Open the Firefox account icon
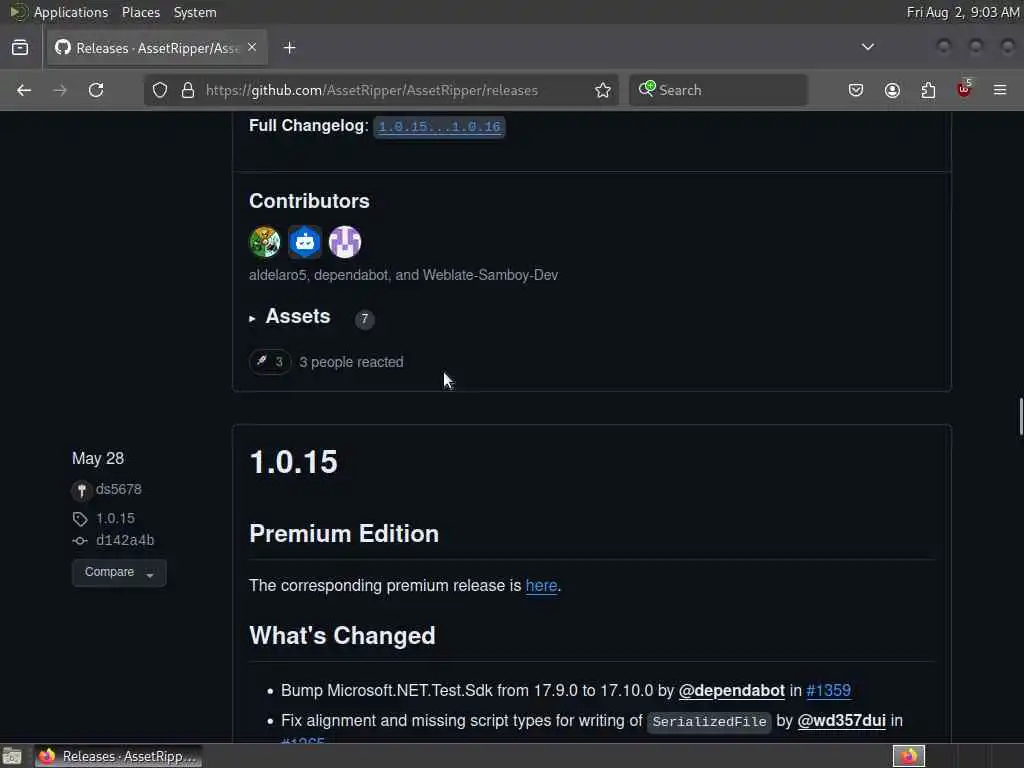Viewport: 1024px width, 768px height. [x=892, y=90]
